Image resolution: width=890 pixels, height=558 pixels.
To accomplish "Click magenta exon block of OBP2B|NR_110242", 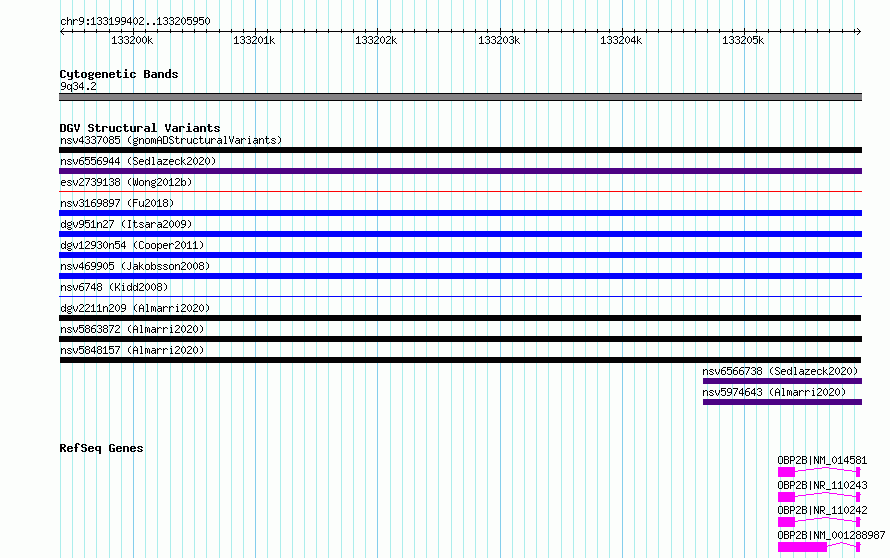I will [786, 522].
